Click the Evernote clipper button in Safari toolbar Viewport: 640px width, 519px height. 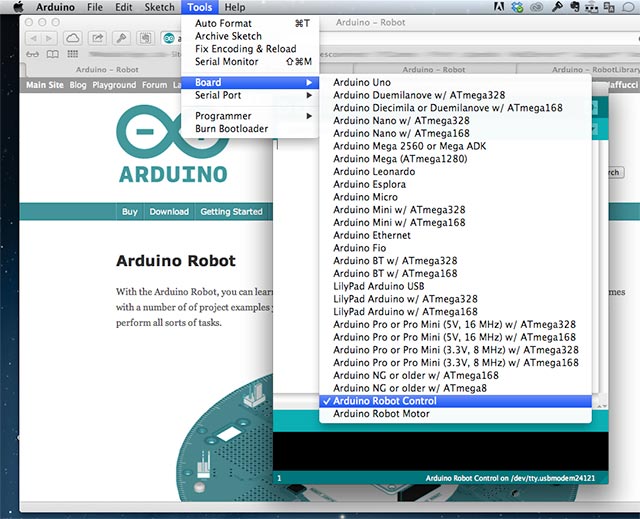(145, 38)
